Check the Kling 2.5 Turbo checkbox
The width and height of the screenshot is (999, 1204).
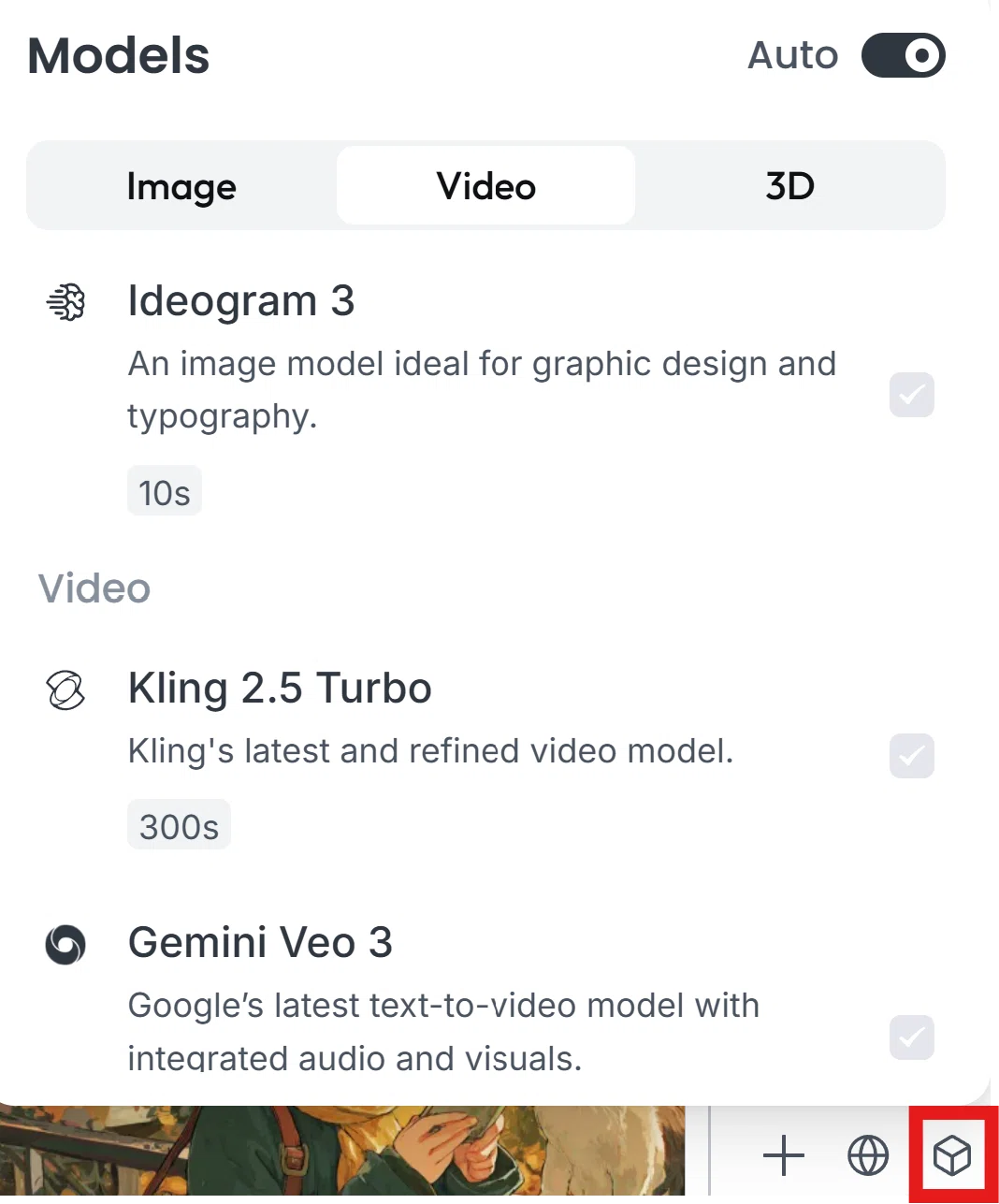click(912, 756)
